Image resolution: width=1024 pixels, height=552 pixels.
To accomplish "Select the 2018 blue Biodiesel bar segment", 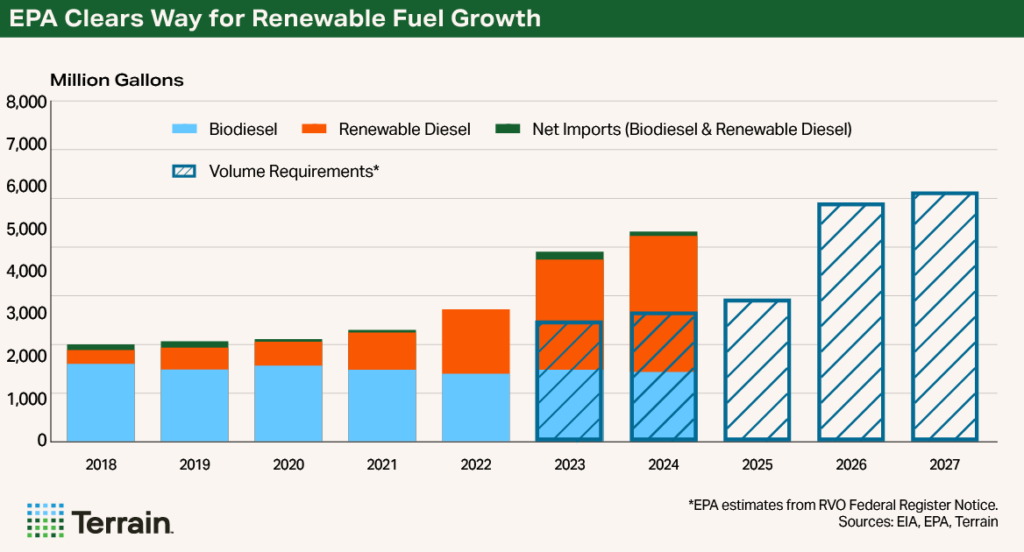I will 101,402.
